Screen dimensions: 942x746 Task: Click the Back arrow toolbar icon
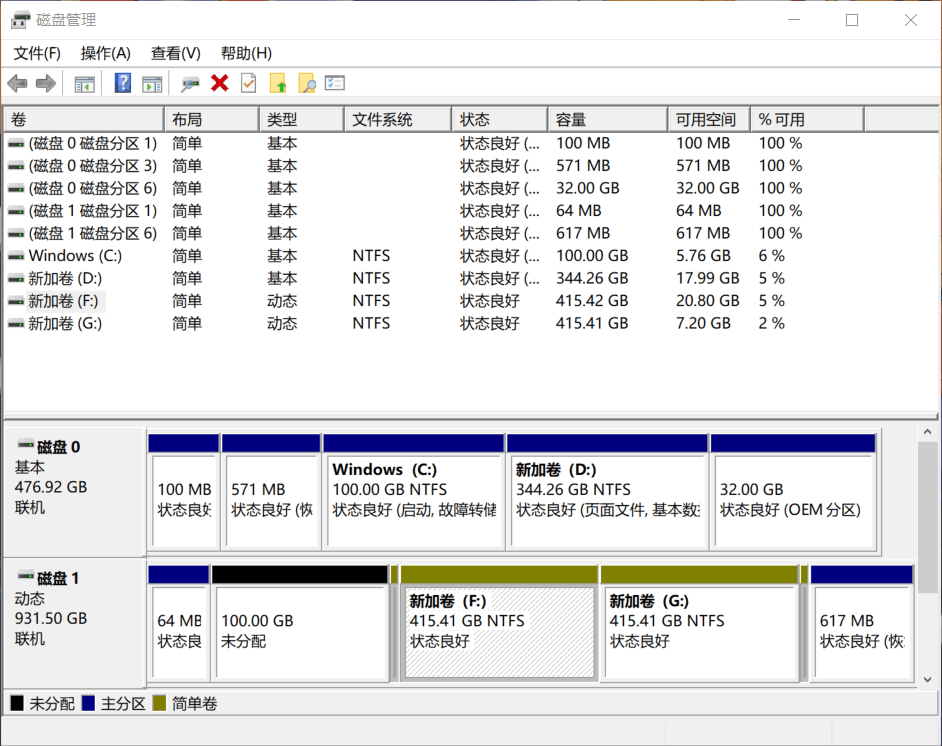pyautogui.click(x=17, y=83)
